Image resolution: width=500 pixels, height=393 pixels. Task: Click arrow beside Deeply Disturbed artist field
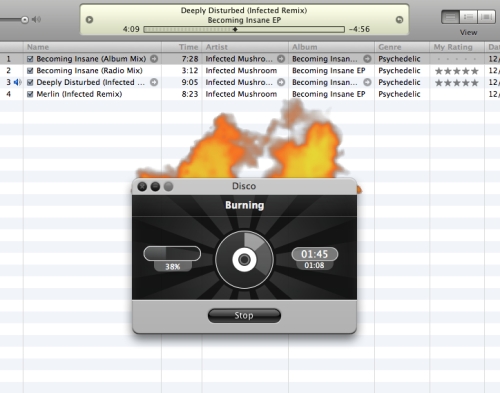[281, 82]
